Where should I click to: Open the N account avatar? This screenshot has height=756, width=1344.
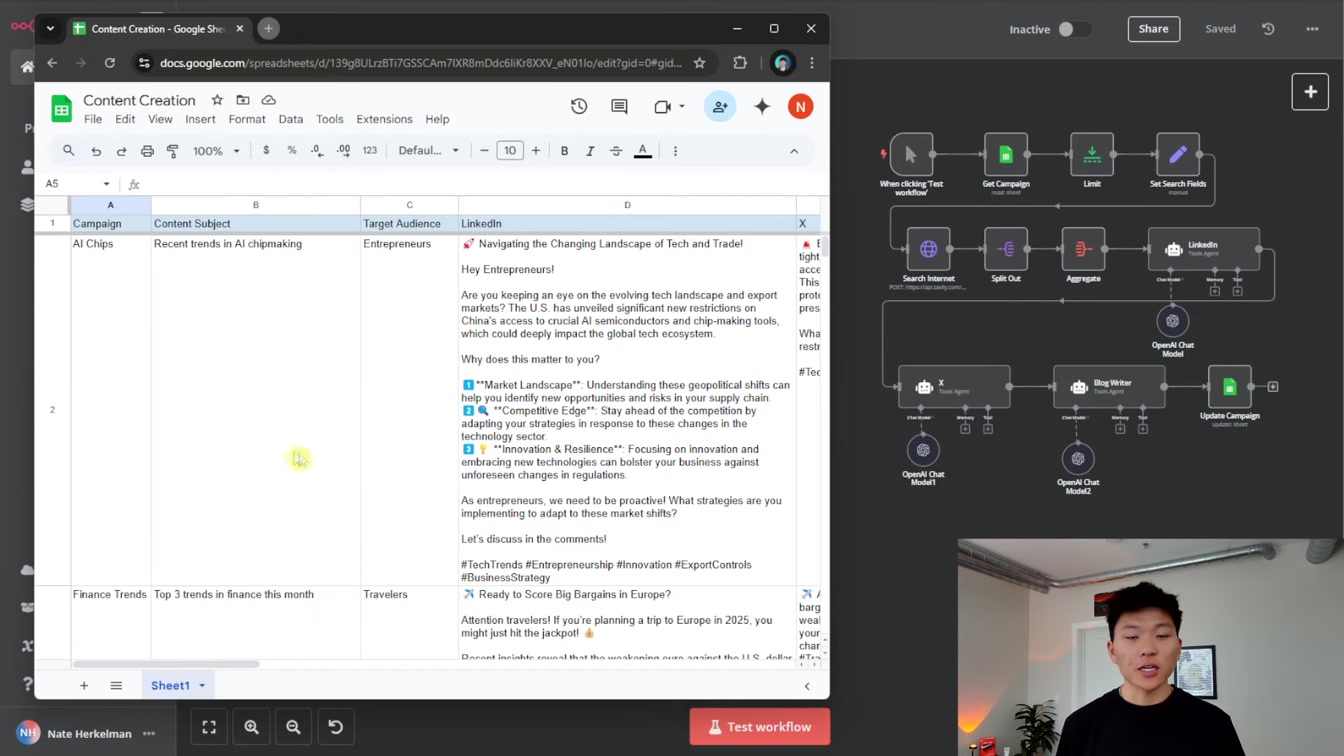(x=800, y=107)
